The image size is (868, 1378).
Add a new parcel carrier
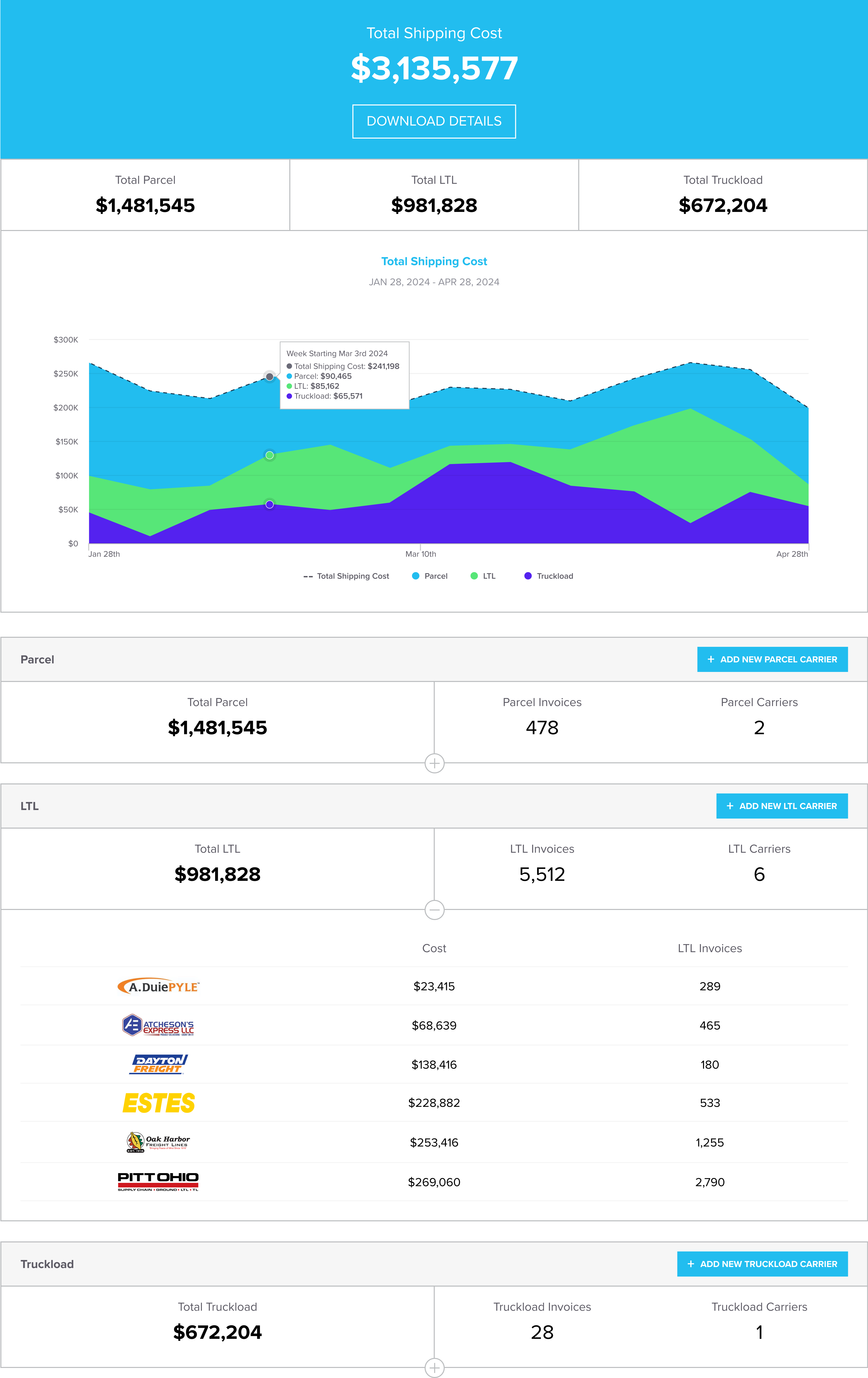[x=772, y=659]
